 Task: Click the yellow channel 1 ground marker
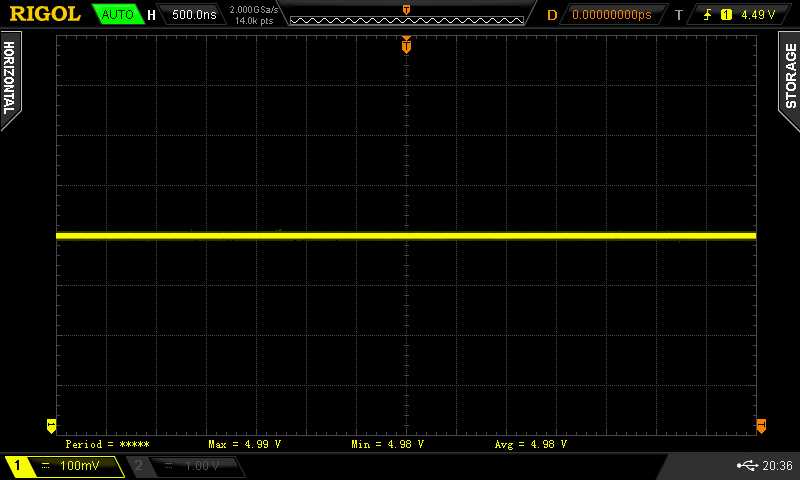[51, 426]
